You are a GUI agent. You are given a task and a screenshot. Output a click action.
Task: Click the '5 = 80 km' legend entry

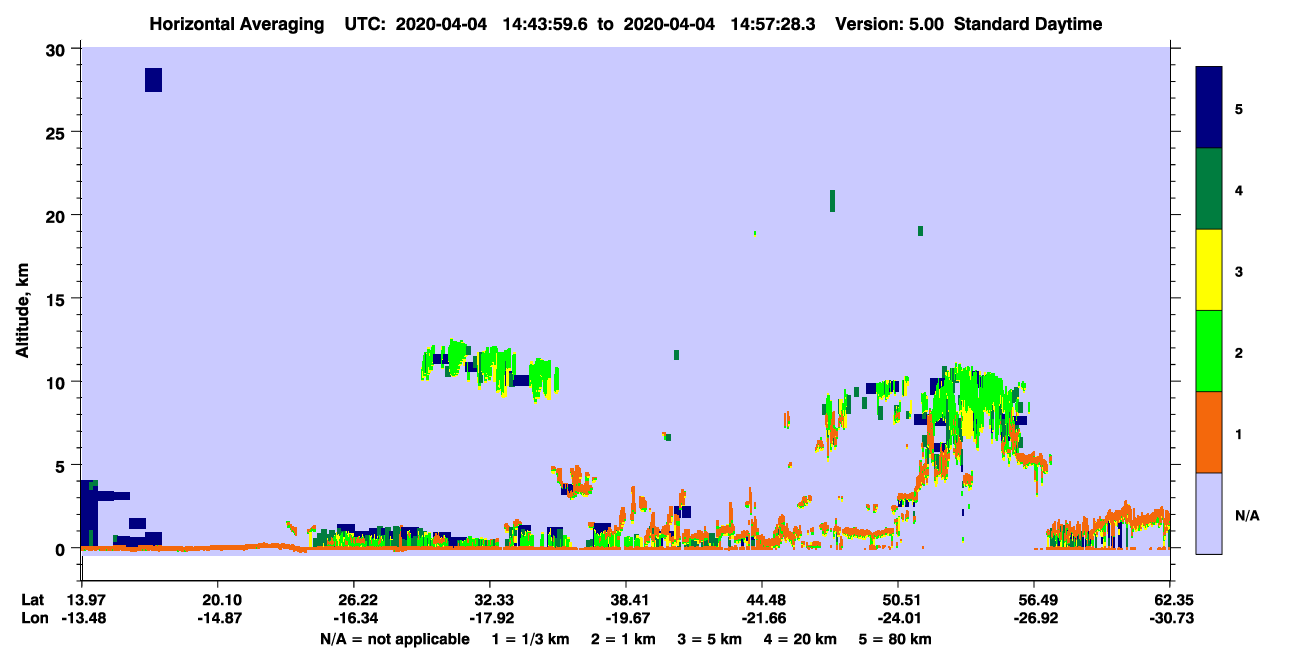point(897,639)
